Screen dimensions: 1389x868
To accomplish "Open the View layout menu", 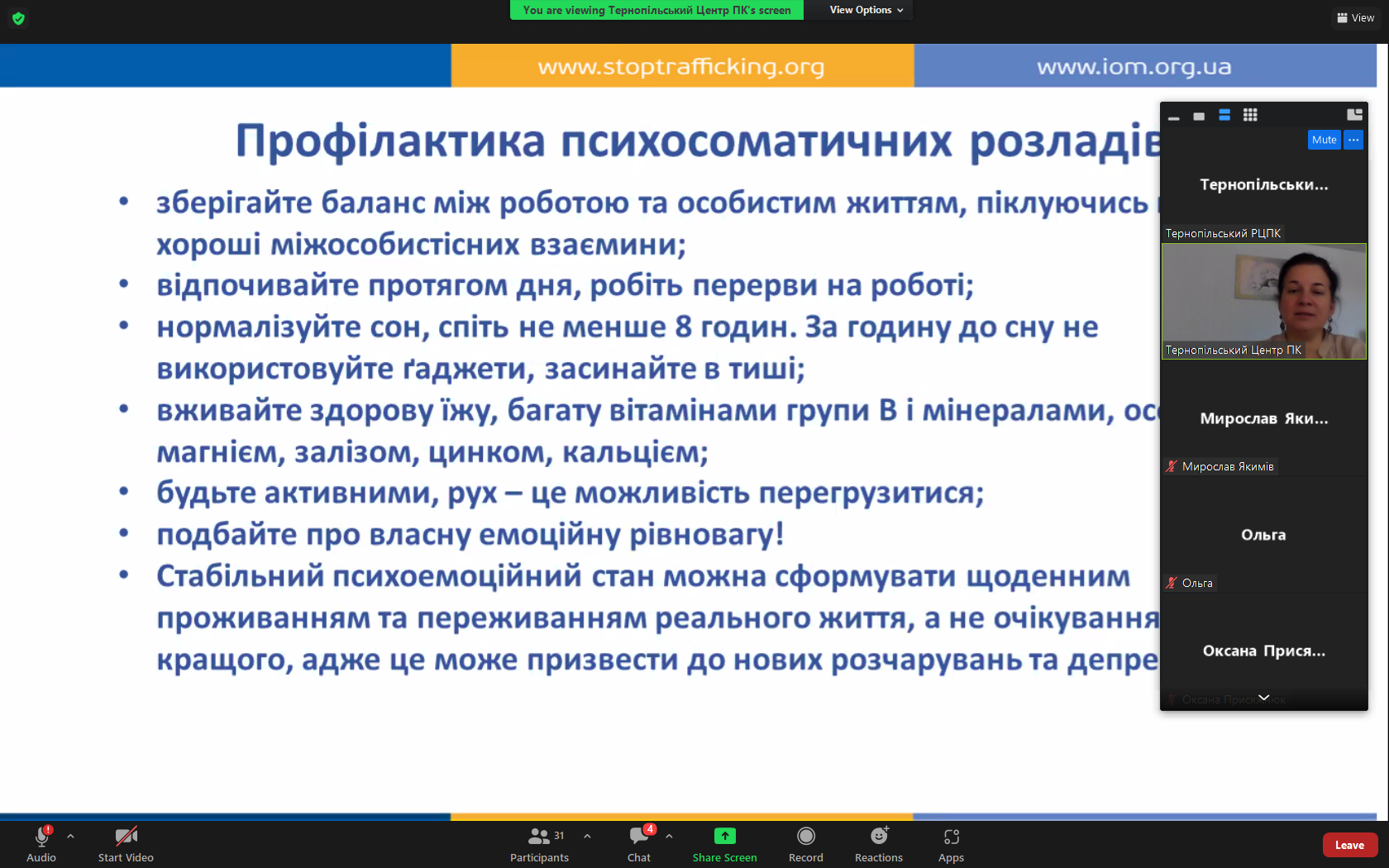I will pyautogui.click(x=1355, y=17).
